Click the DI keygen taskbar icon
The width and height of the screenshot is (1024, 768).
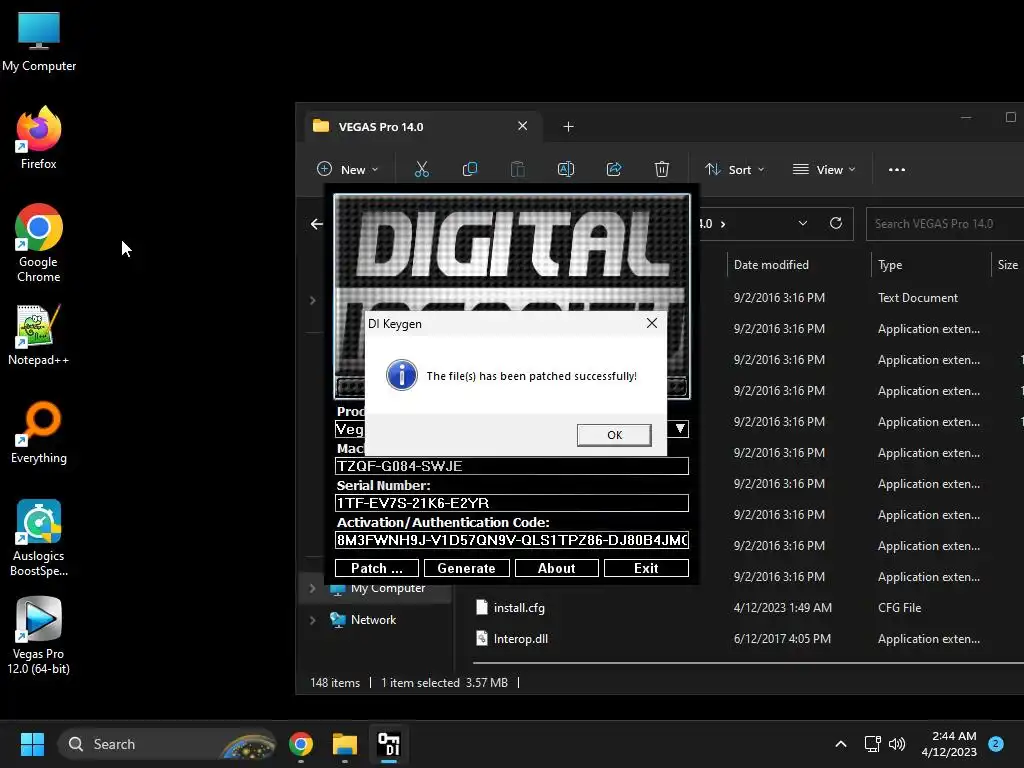389,744
